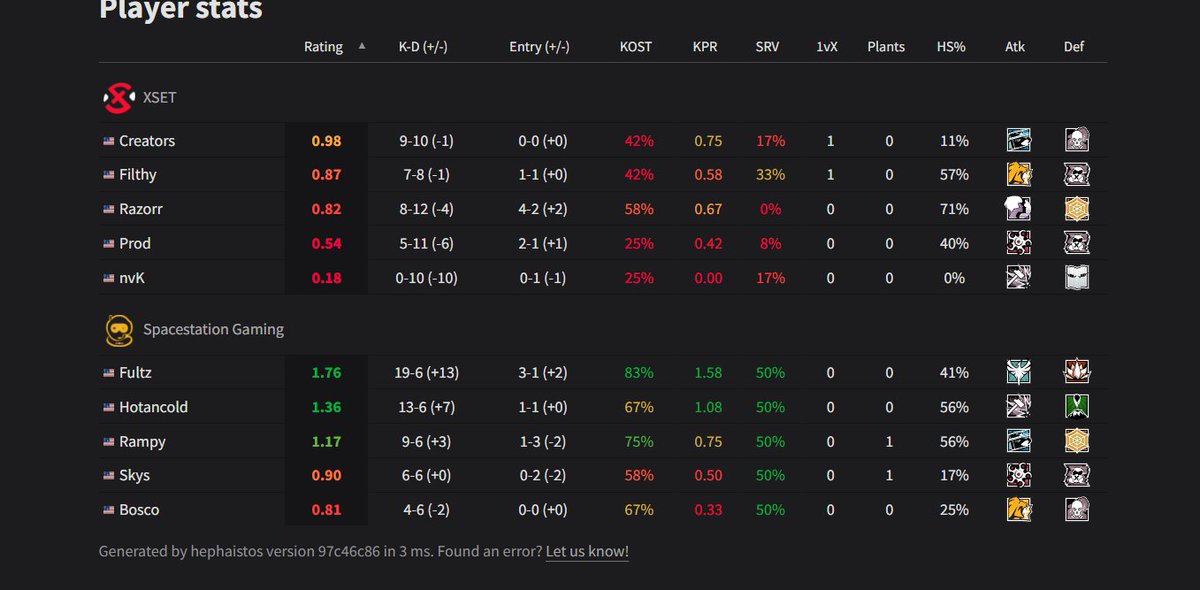1200x590 pixels.
Task: Click the Atk column header
Action: click(x=1016, y=46)
